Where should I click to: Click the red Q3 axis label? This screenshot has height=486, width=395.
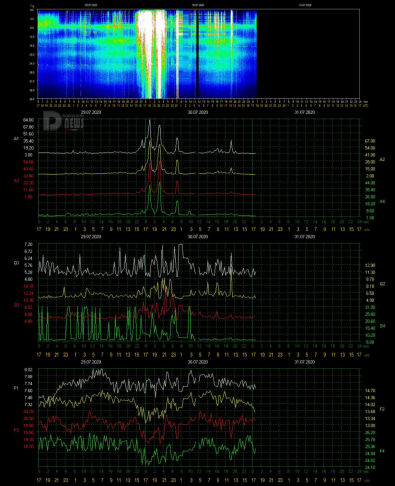(16, 305)
